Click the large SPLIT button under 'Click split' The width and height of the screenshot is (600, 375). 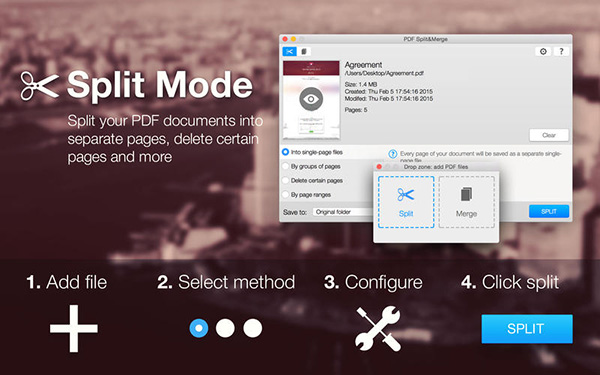[x=527, y=329]
